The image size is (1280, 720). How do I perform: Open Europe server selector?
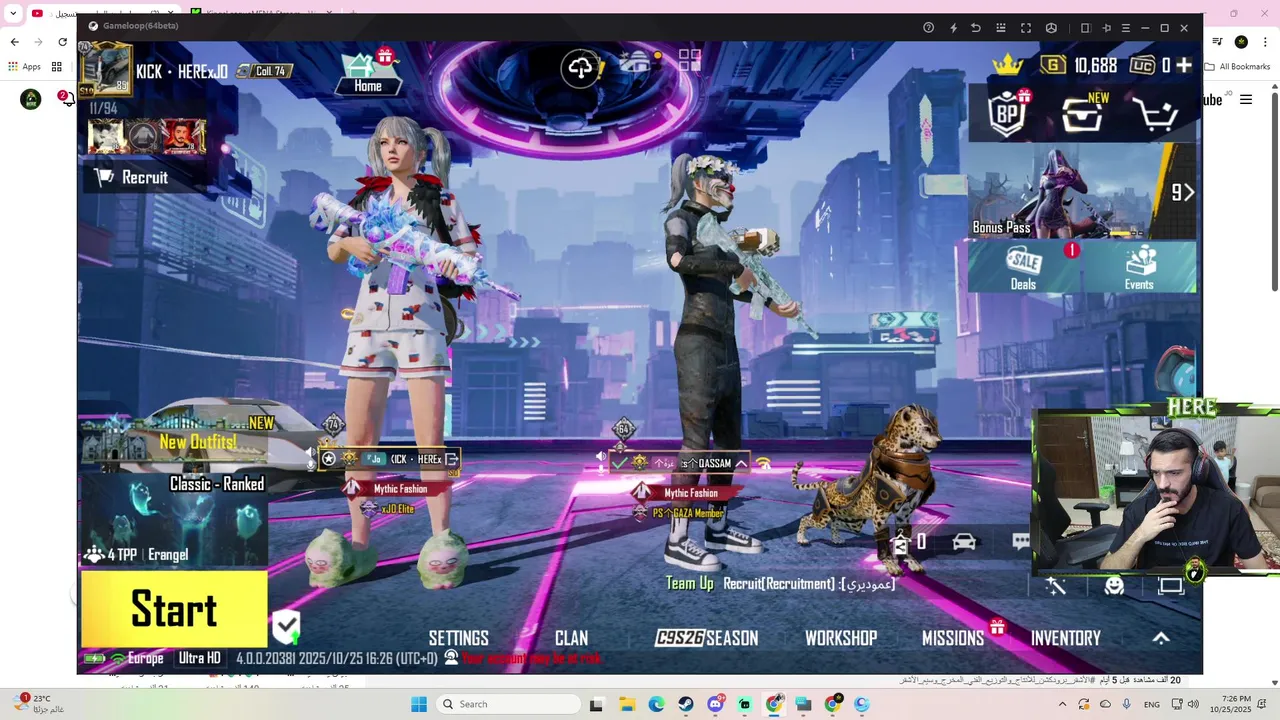coord(137,658)
